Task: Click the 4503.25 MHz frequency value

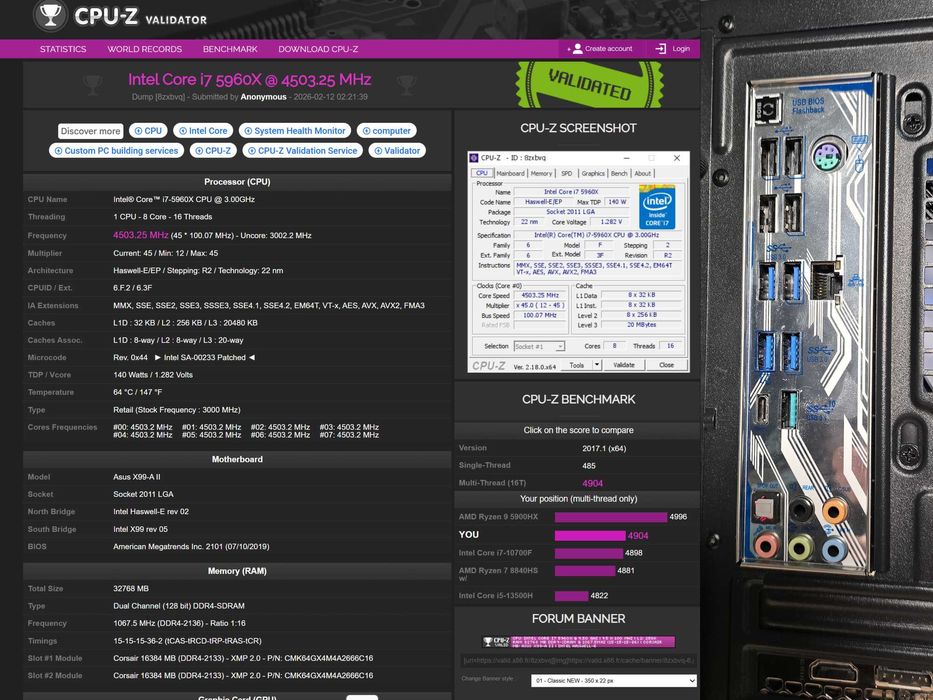Action: (x=141, y=235)
